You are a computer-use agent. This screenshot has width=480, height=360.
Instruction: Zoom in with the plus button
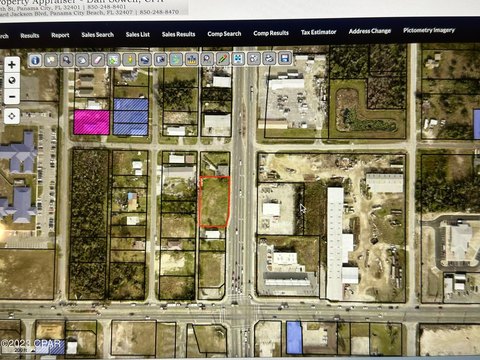12,64
